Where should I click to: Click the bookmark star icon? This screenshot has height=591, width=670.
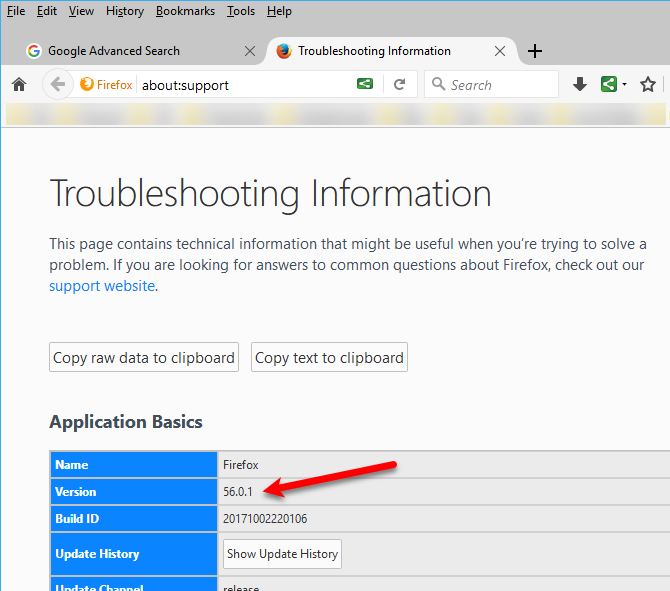coord(648,85)
